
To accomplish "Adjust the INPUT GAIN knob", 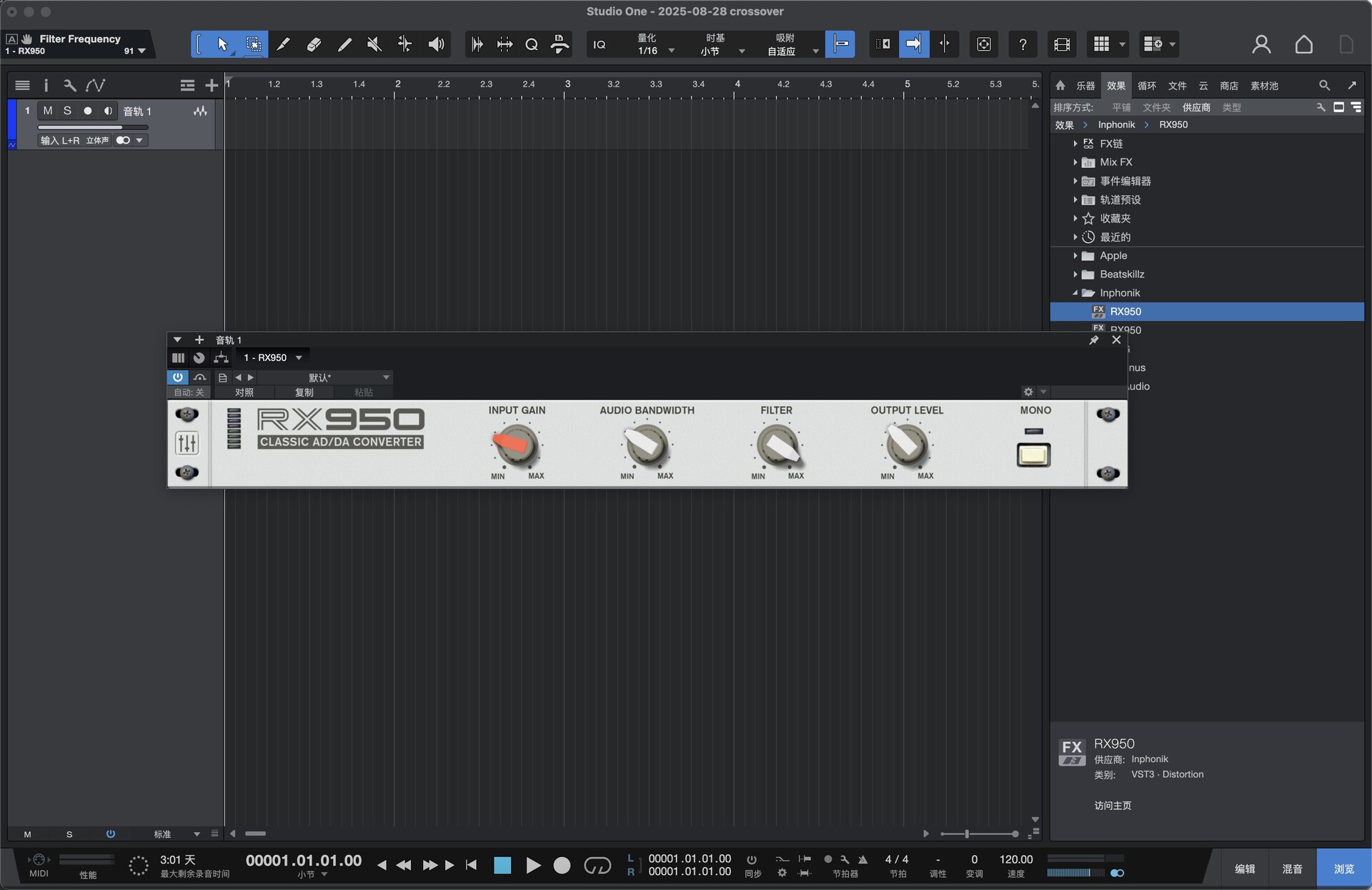I will click(516, 445).
